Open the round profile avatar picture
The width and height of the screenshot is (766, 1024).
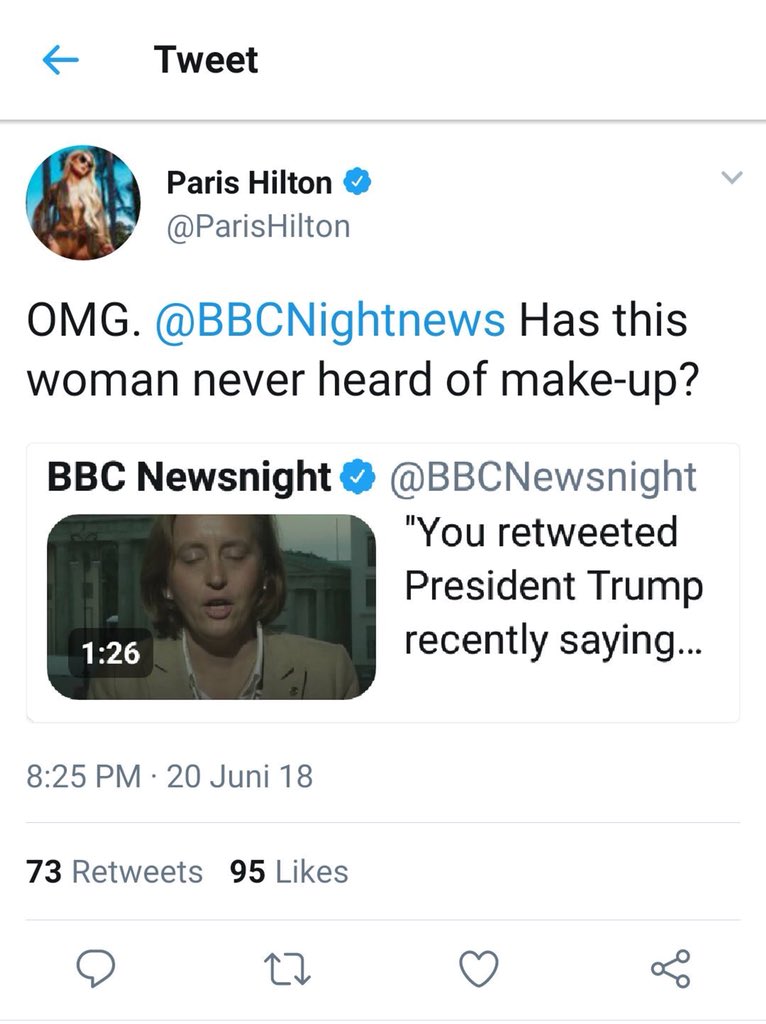[x=83, y=203]
